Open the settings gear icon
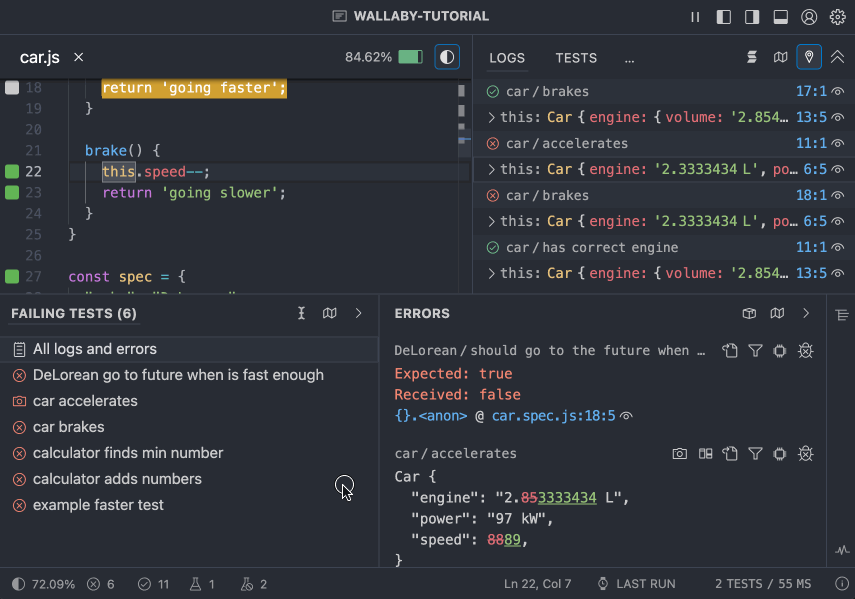855x599 pixels. pyautogui.click(x=838, y=17)
